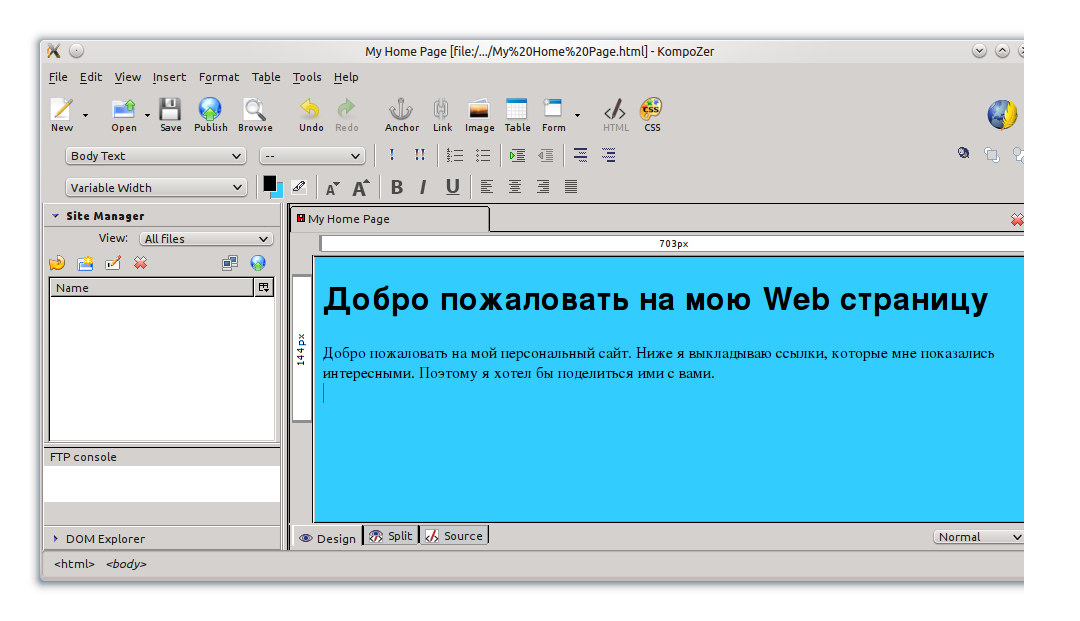Screen dimensions: 1080x621
Task: Toggle underline formatting
Action: (x=452, y=186)
